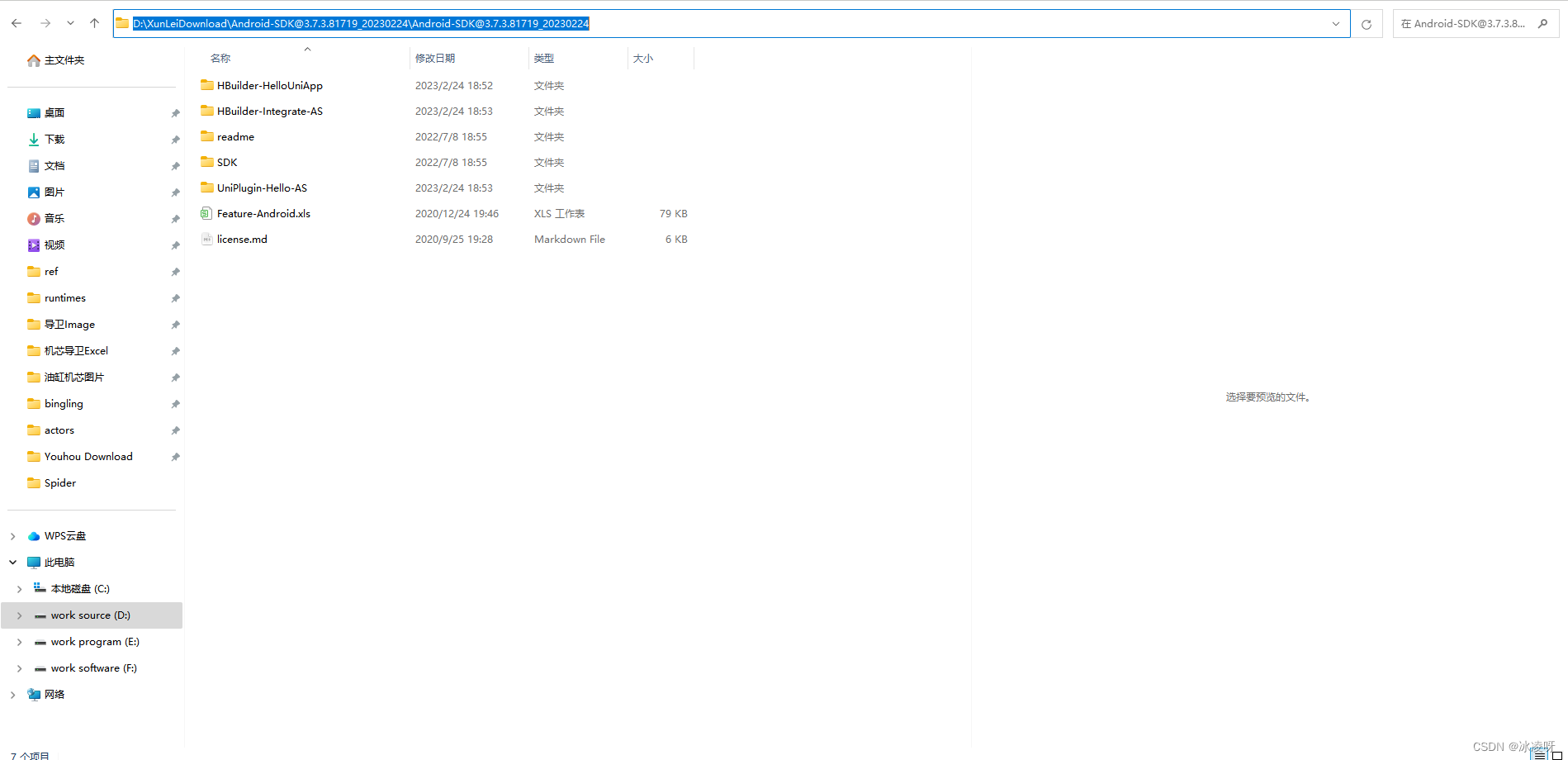
Task: Expand work source (D:) drive node
Action: click(x=19, y=615)
